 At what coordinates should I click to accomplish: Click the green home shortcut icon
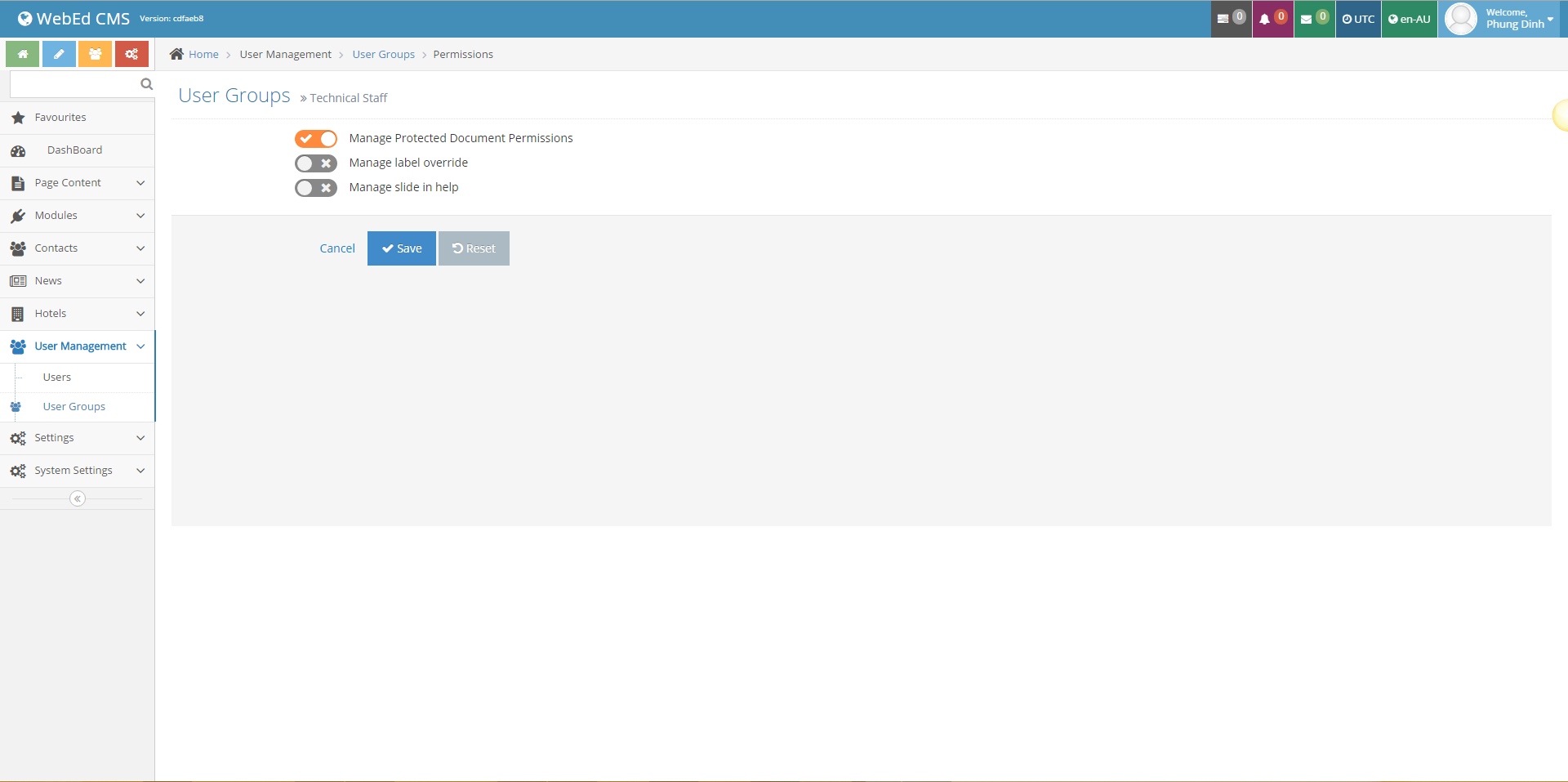(x=23, y=54)
